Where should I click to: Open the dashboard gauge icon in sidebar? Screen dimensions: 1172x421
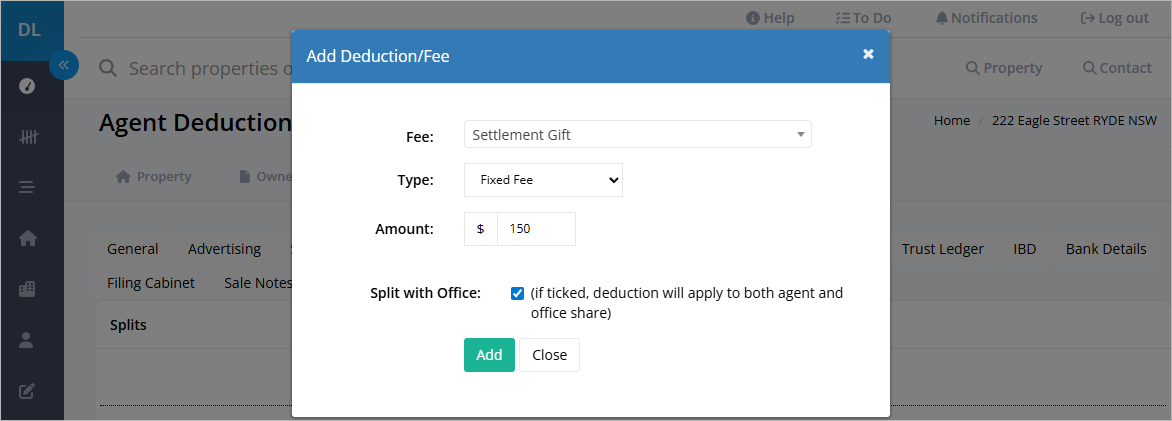tap(27, 86)
